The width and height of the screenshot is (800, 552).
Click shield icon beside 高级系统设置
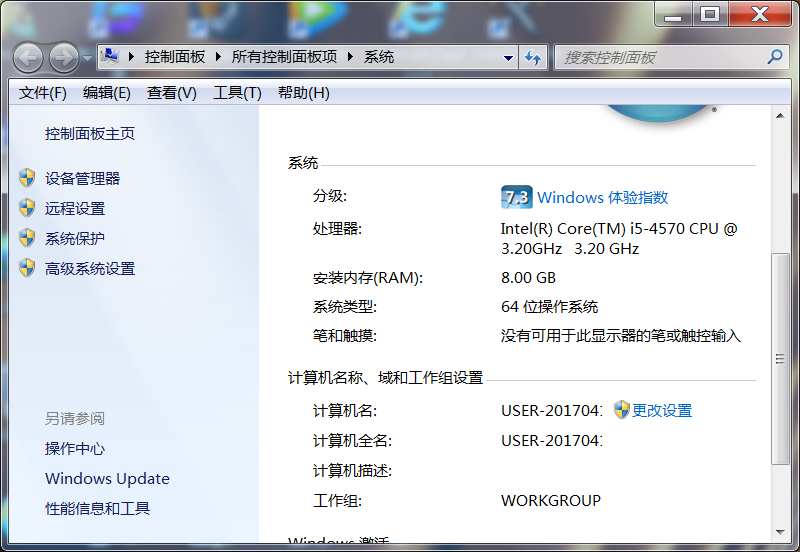[x=27, y=268]
